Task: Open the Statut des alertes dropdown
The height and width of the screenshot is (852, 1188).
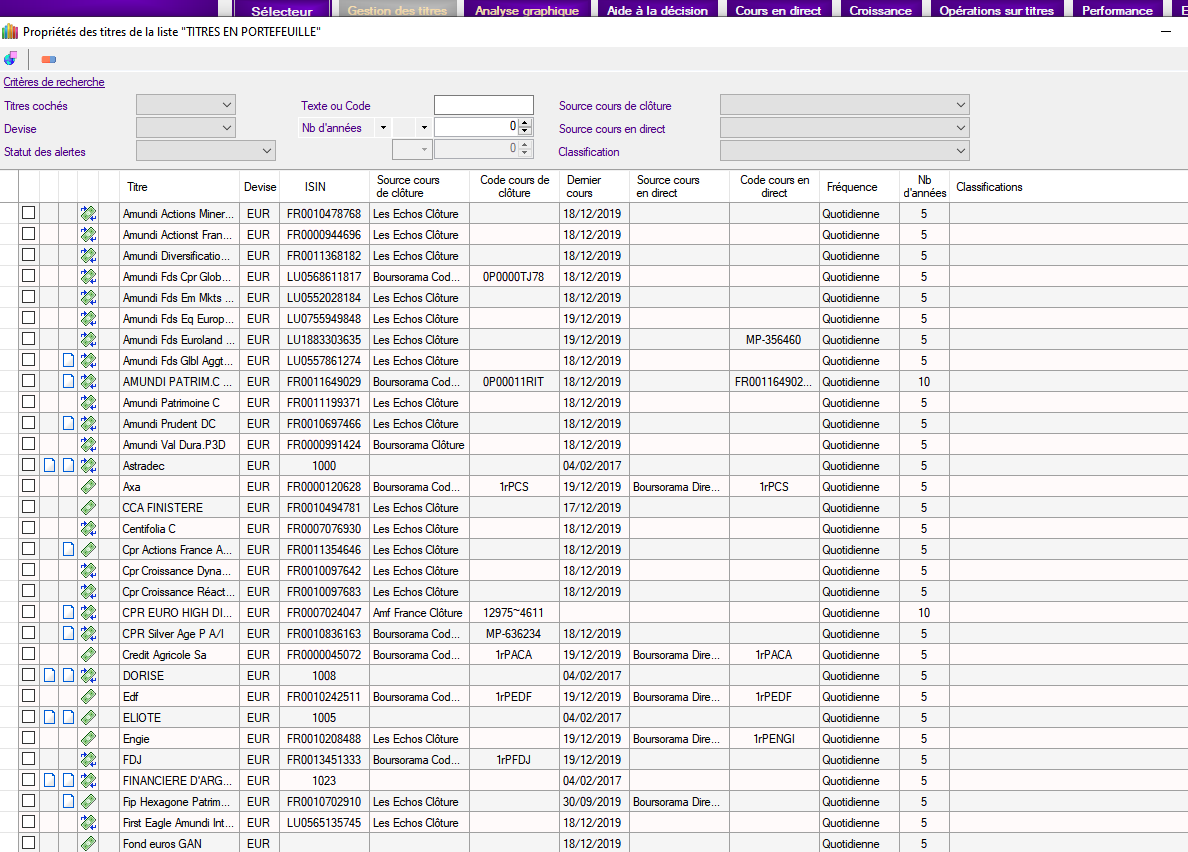Action: tap(205, 151)
